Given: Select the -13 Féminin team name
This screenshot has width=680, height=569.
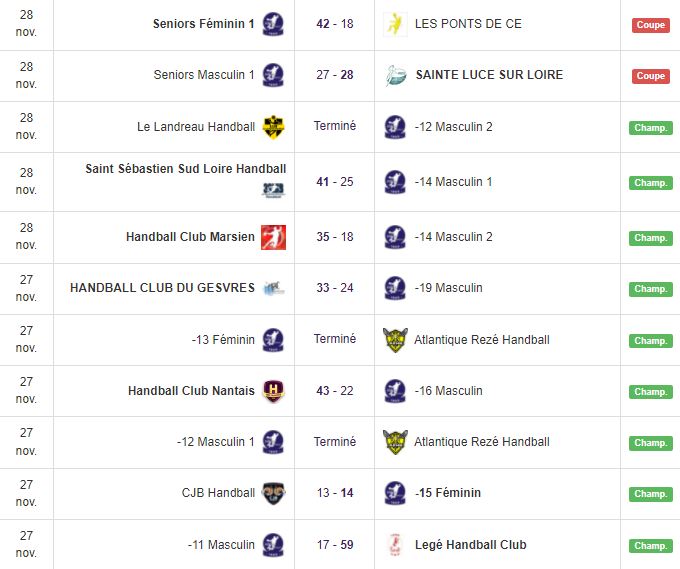Looking at the screenshot, I should click(223, 340).
